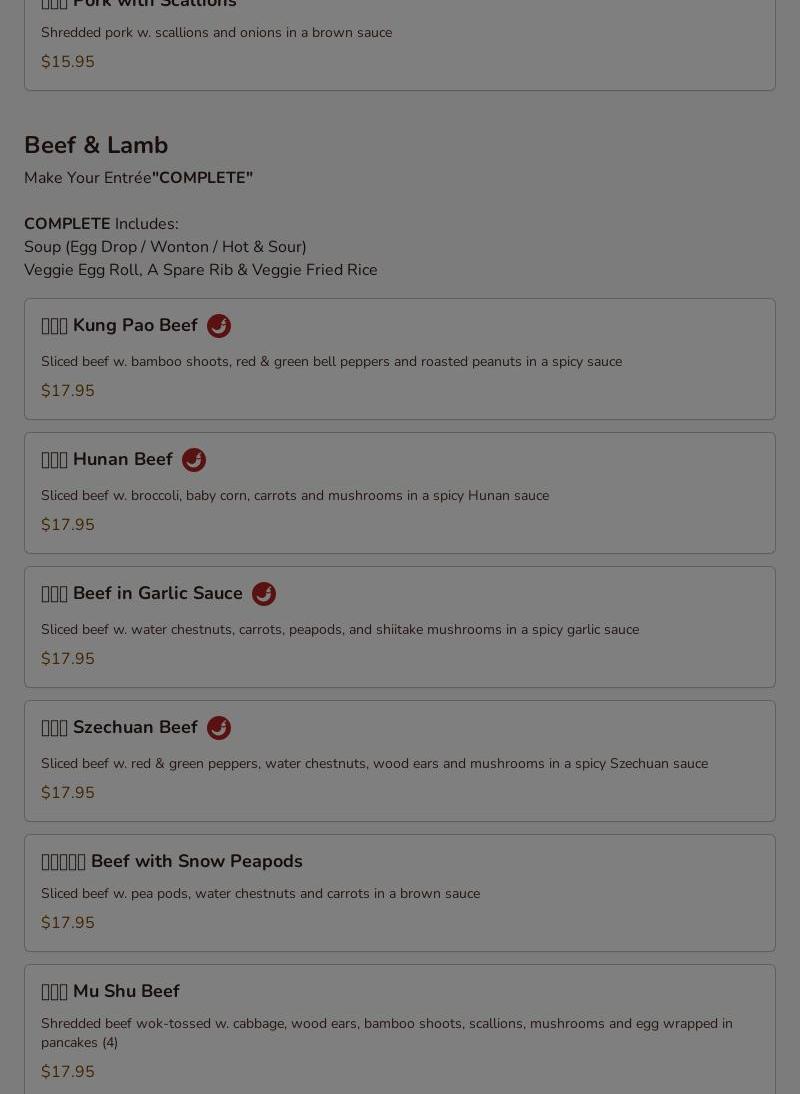
Task: Click the Shredded pork w. scallions description
Action: click(x=216, y=33)
